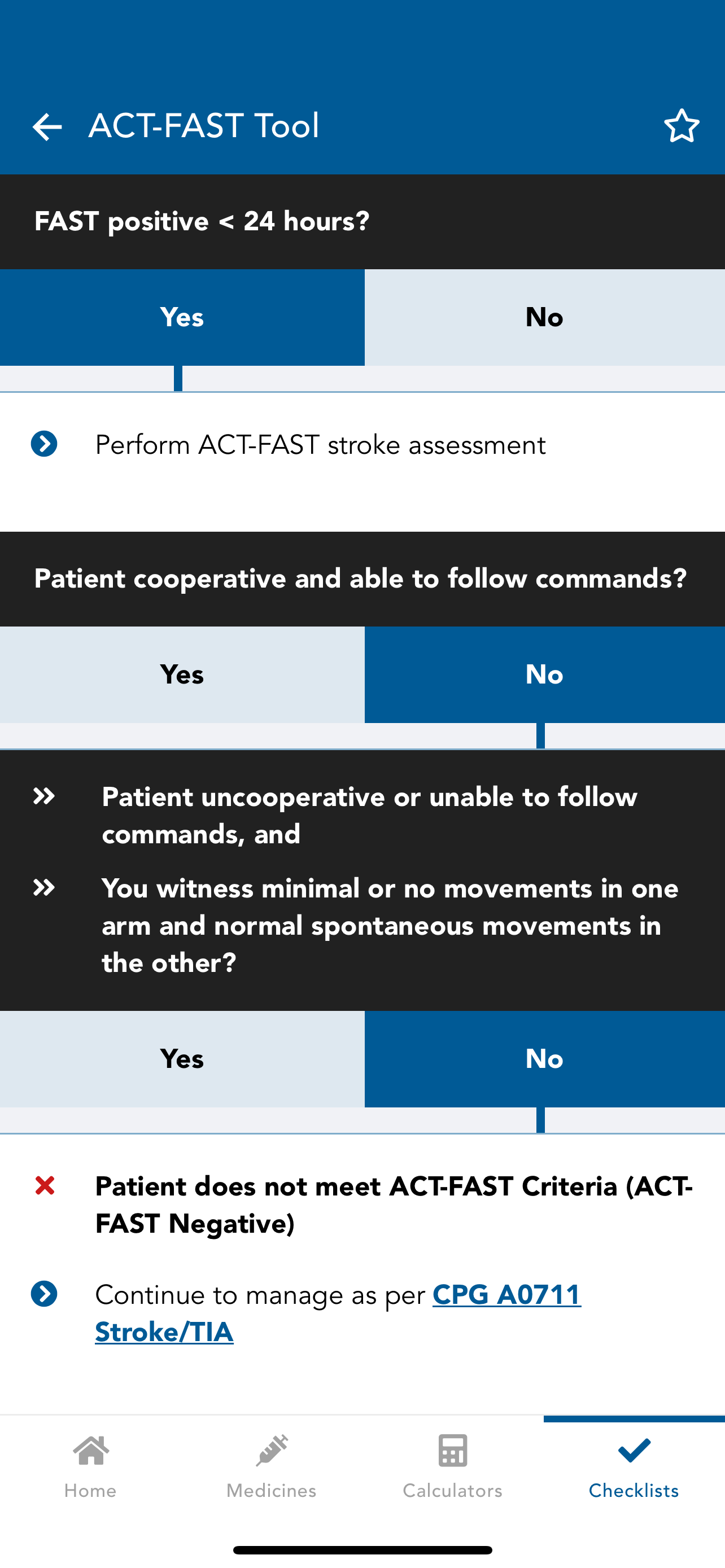Select No for minimal arm movements question

click(545, 1059)
